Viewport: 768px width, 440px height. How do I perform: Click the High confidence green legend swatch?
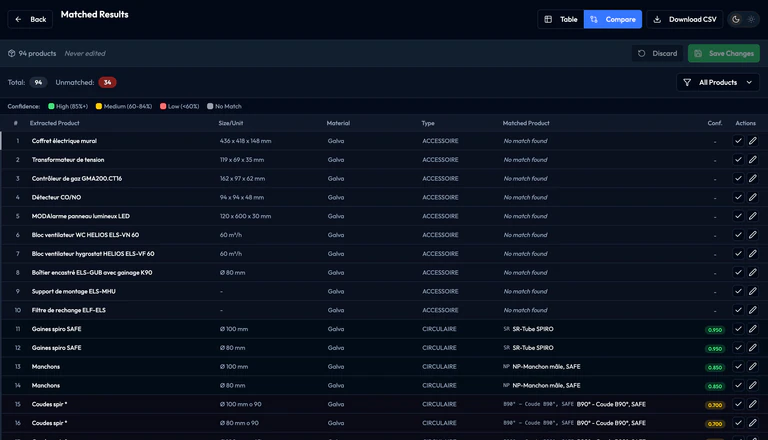pyautogui.click(x=51, y=106)
